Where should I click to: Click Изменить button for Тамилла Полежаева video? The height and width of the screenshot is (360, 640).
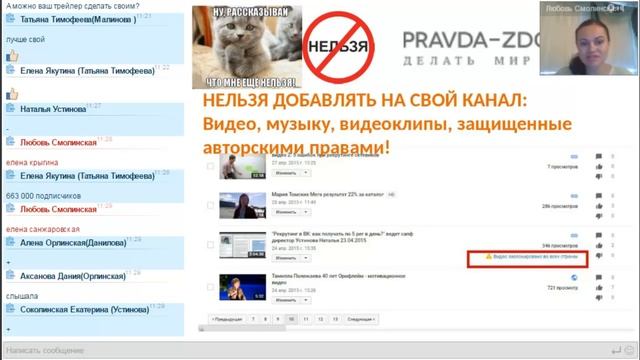point(286,300)
